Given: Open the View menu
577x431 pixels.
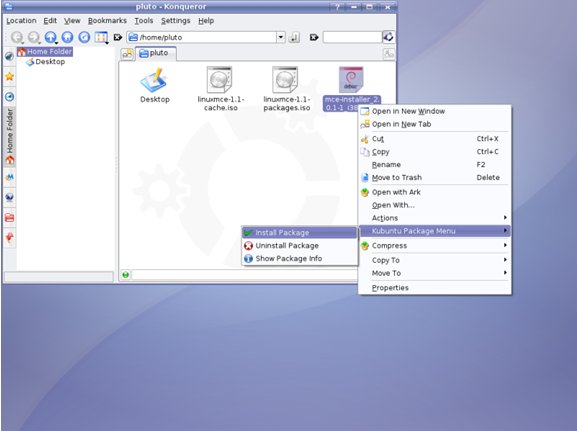Looking at the screenshot, I should [72, 21].
